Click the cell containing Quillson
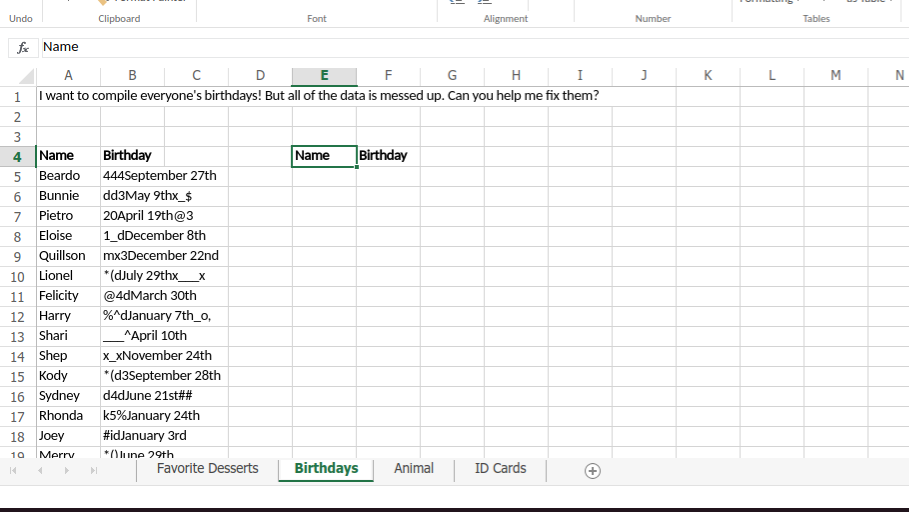This screenshot has width=909, height=512. coord(68,256)
